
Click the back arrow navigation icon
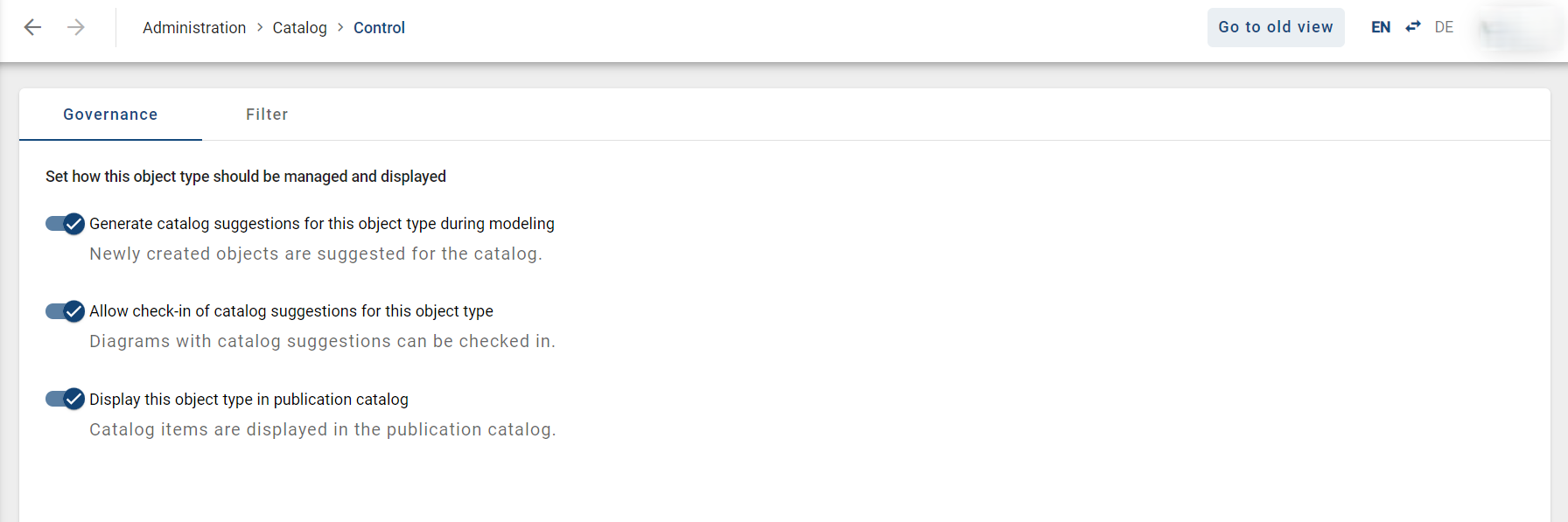point(32,27)
